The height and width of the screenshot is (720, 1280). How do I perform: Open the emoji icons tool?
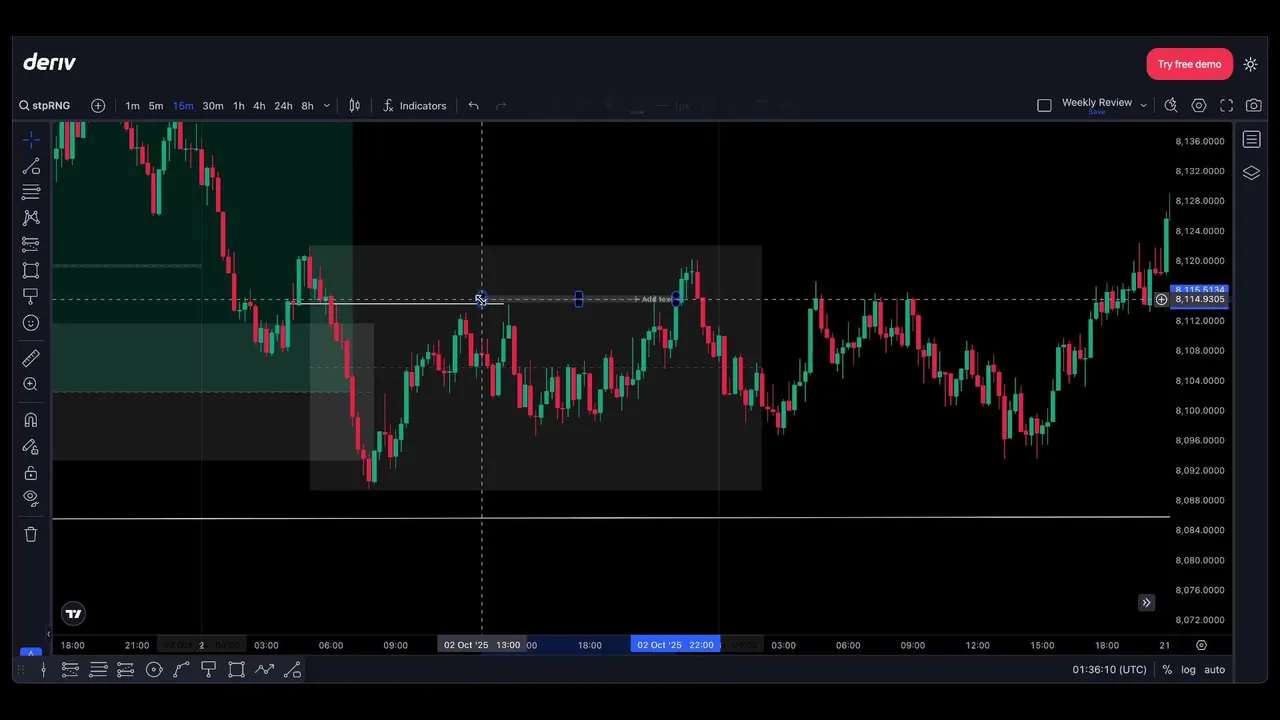click(31, 323)
